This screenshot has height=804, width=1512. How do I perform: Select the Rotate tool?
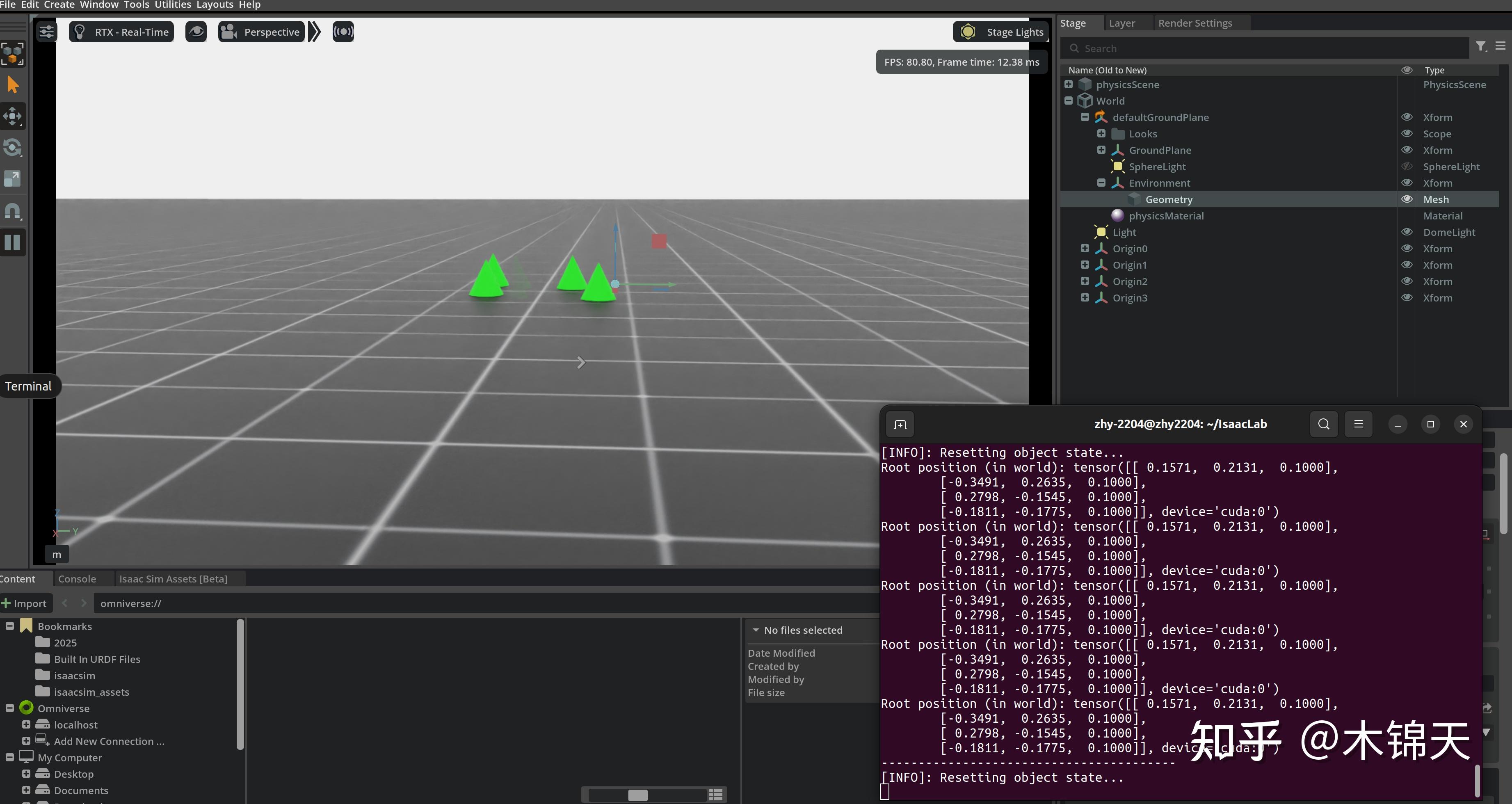12,147
